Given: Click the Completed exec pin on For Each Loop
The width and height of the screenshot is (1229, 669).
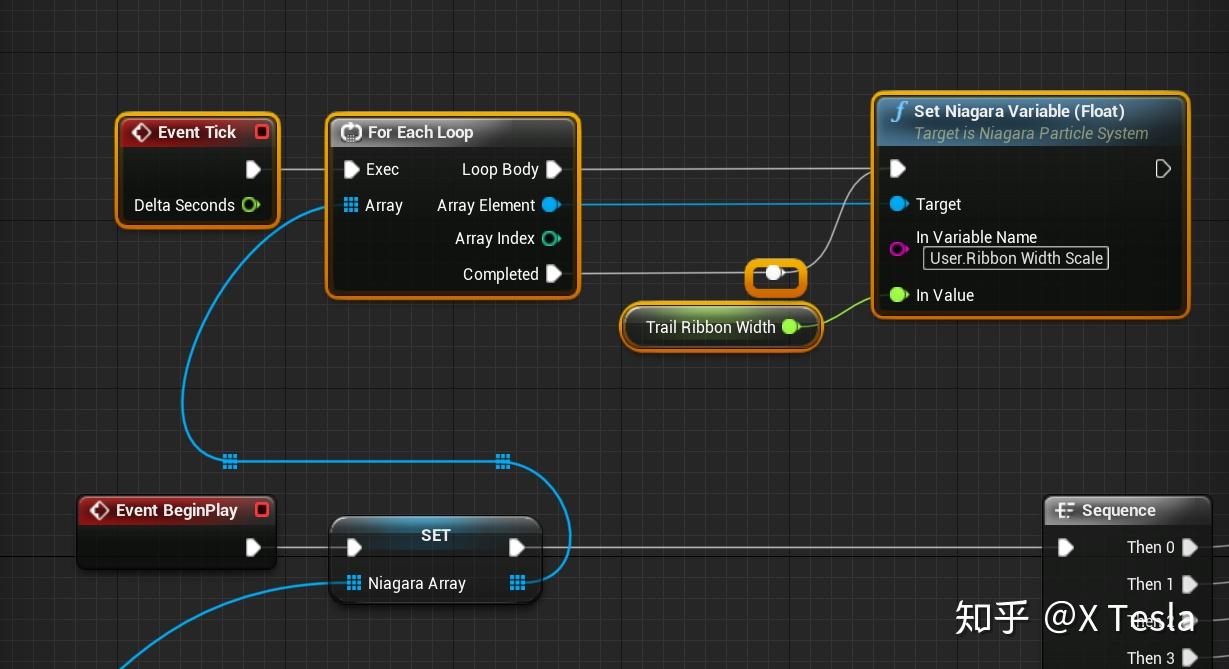Looking at the screenshot, I should pos(554,273).
